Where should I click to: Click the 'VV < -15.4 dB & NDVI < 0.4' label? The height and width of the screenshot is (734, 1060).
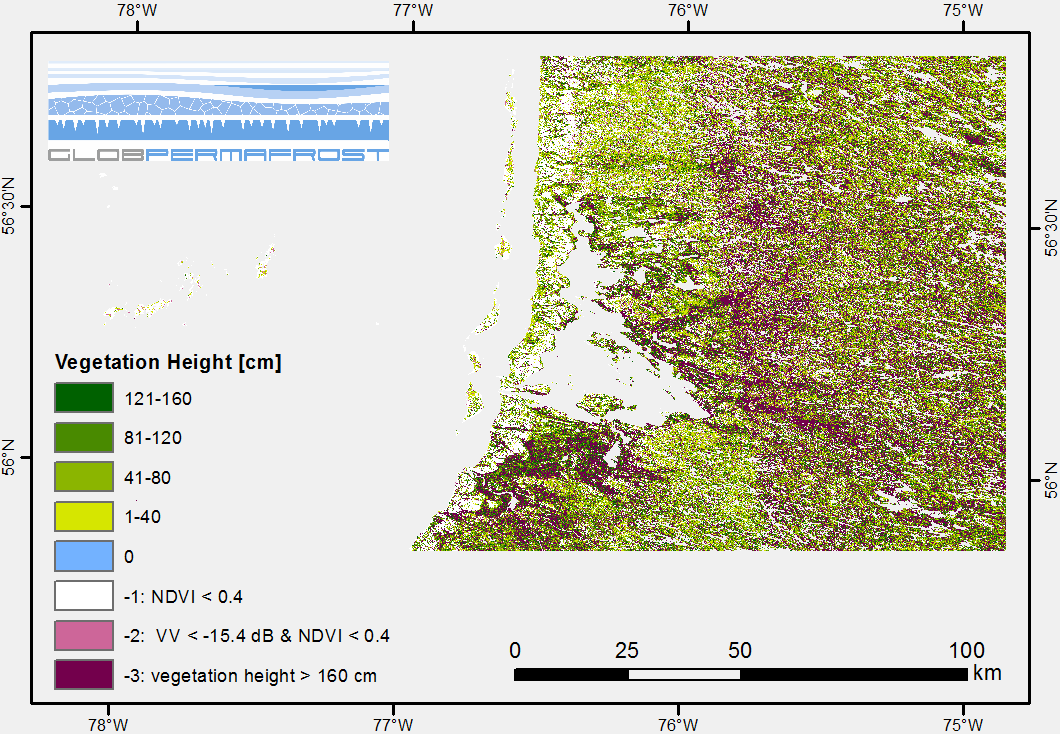[273, 636]
